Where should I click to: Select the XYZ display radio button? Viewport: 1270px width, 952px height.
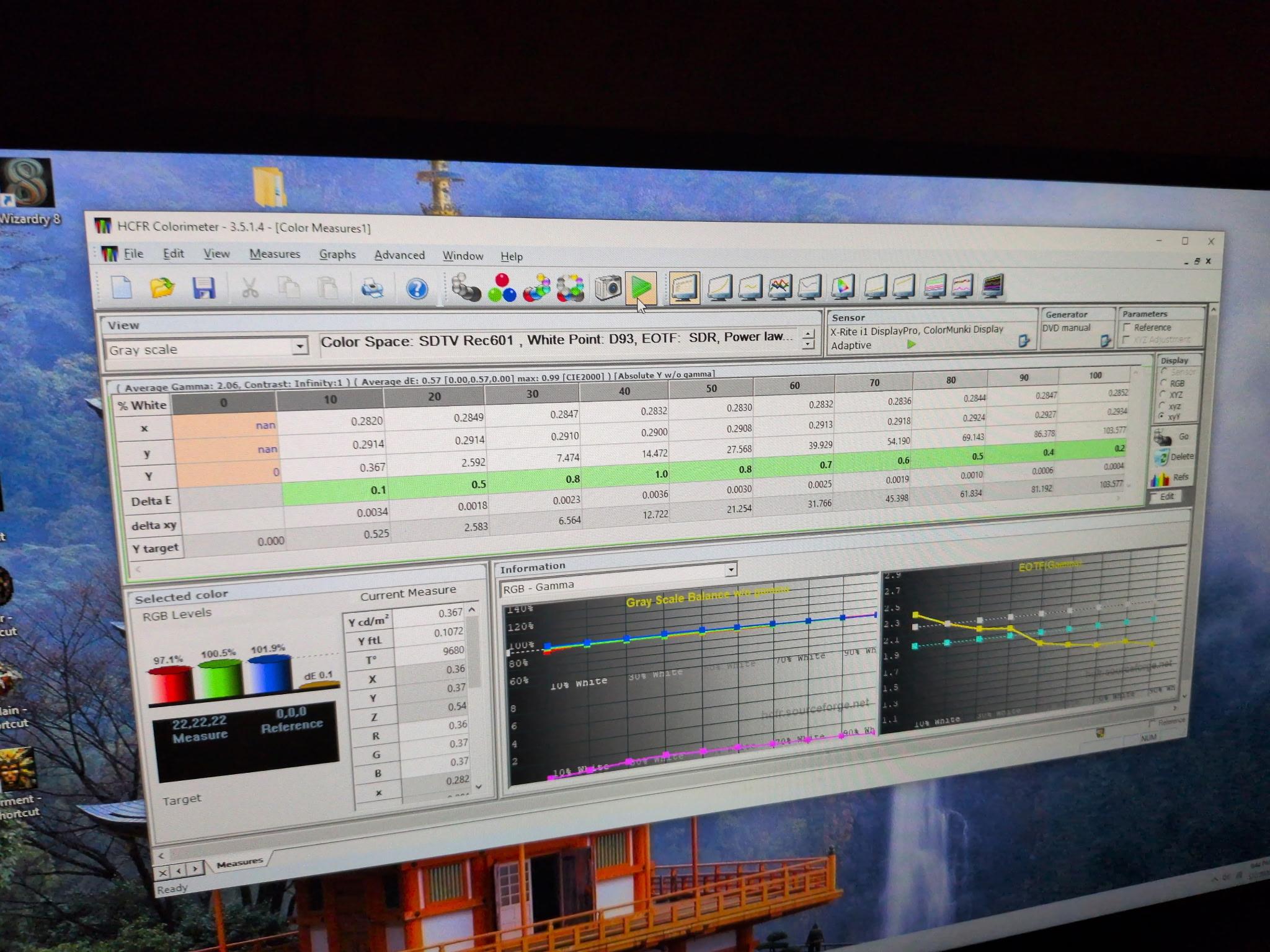[1162, 394]
